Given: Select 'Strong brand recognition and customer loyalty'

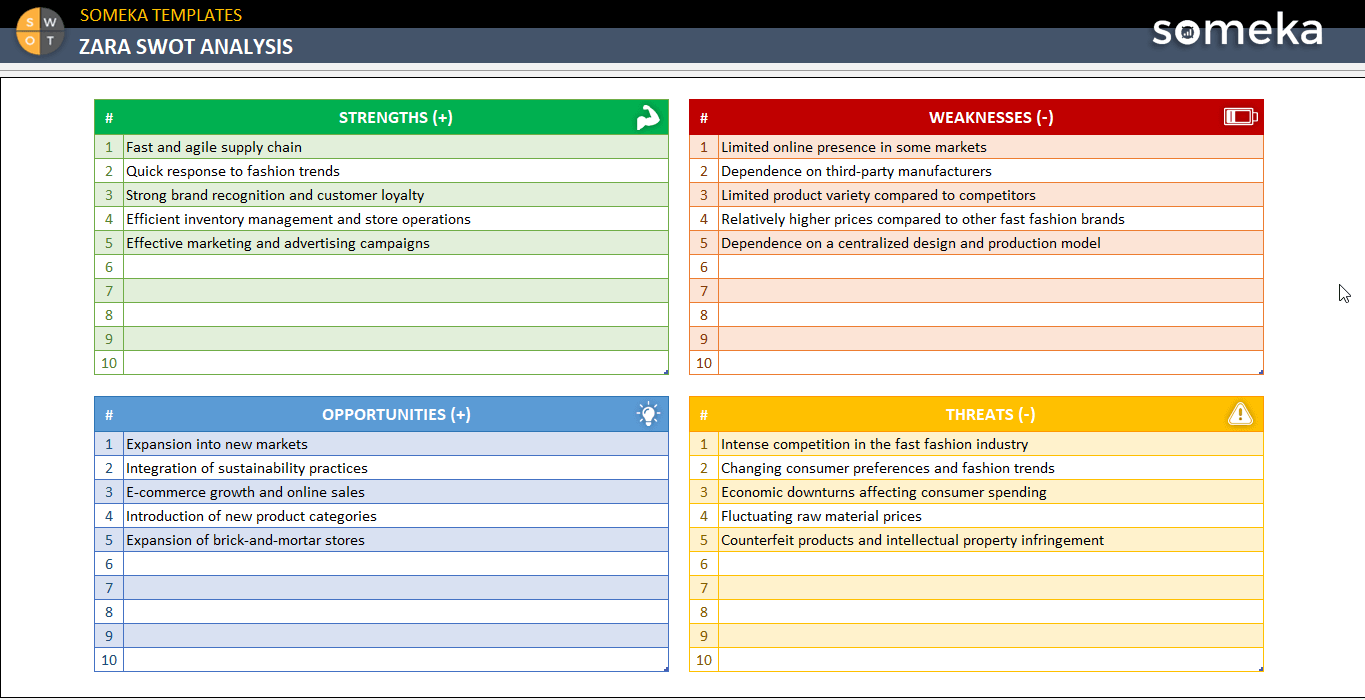Looking at the screenshot, I should pos(396,195).
